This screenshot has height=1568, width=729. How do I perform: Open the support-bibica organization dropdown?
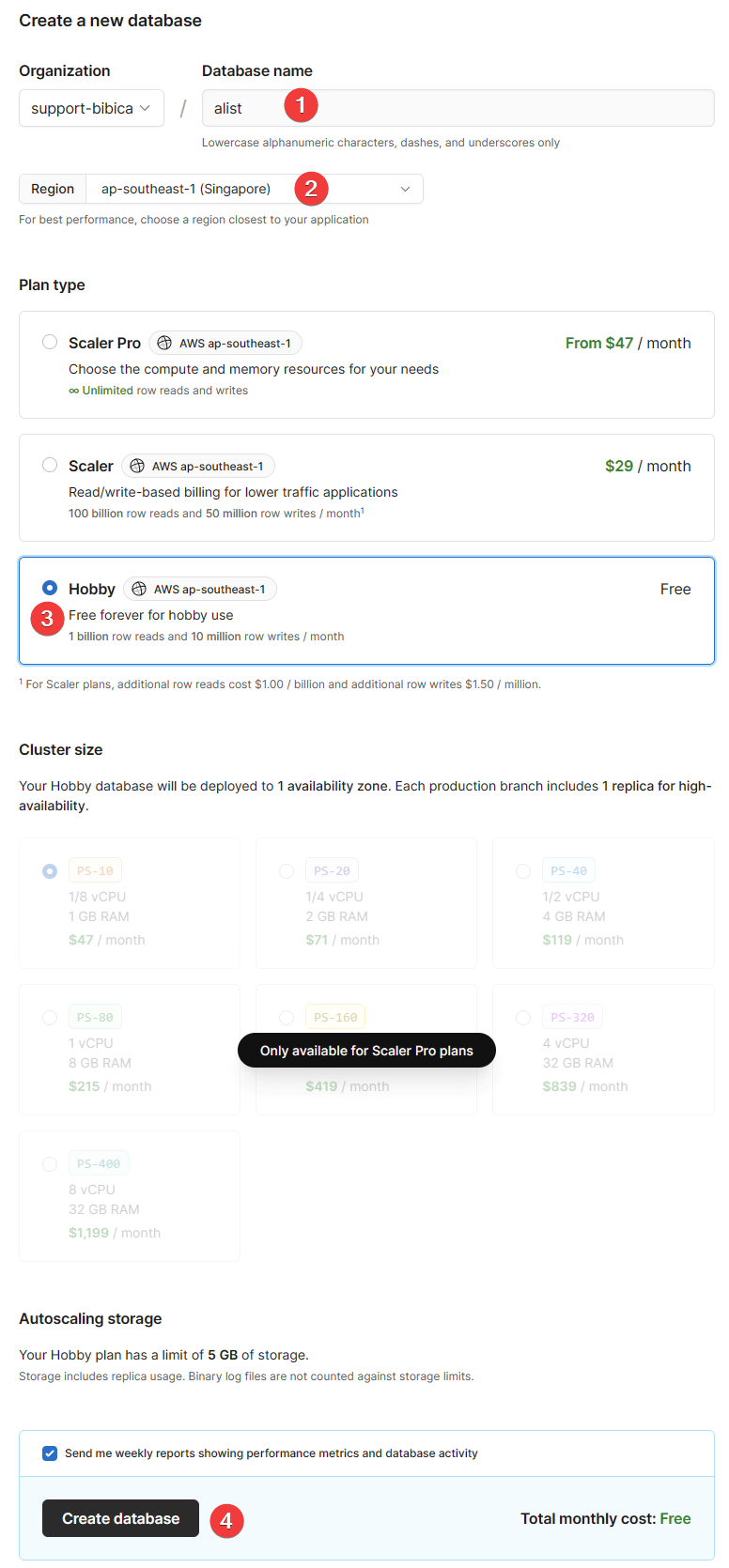tap(91, 108)
